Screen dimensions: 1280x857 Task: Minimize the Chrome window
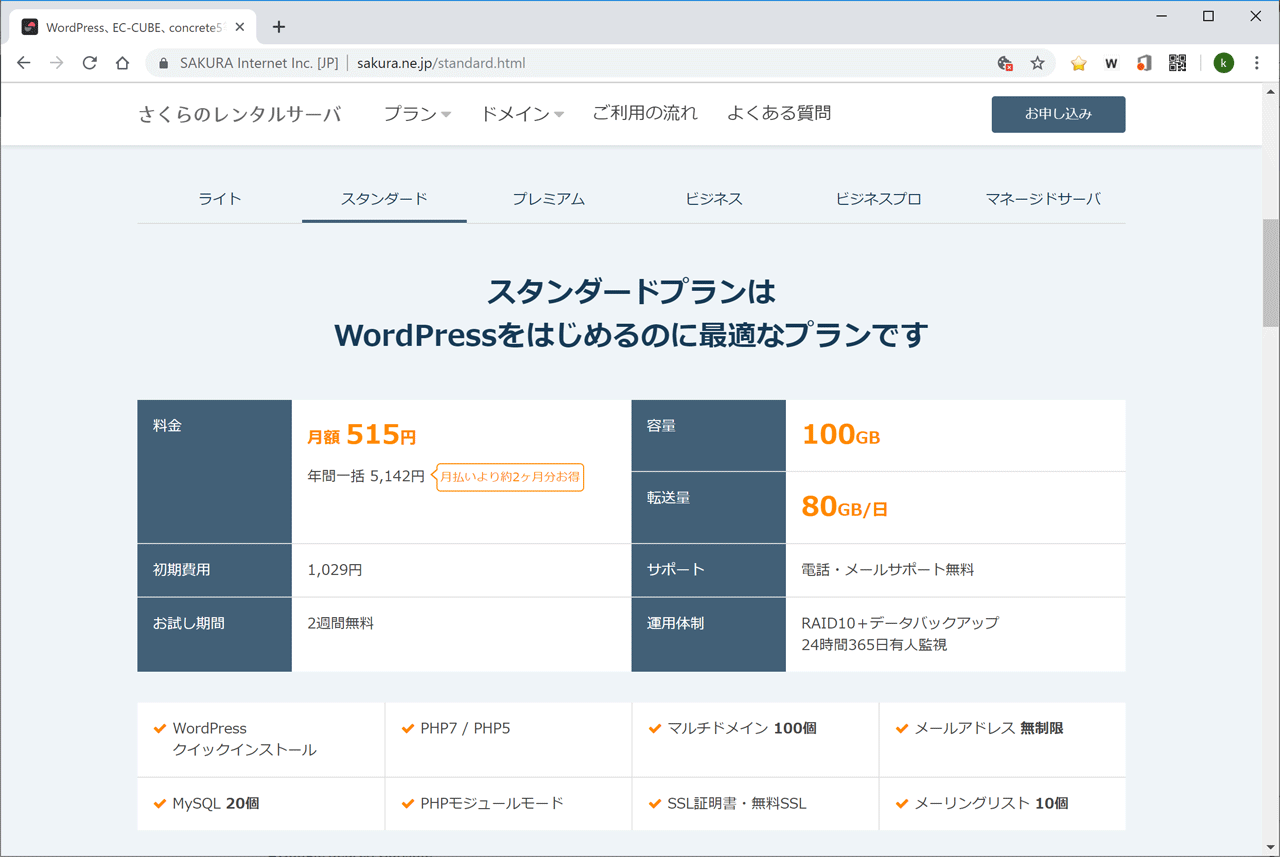[x=1162, y=16]
